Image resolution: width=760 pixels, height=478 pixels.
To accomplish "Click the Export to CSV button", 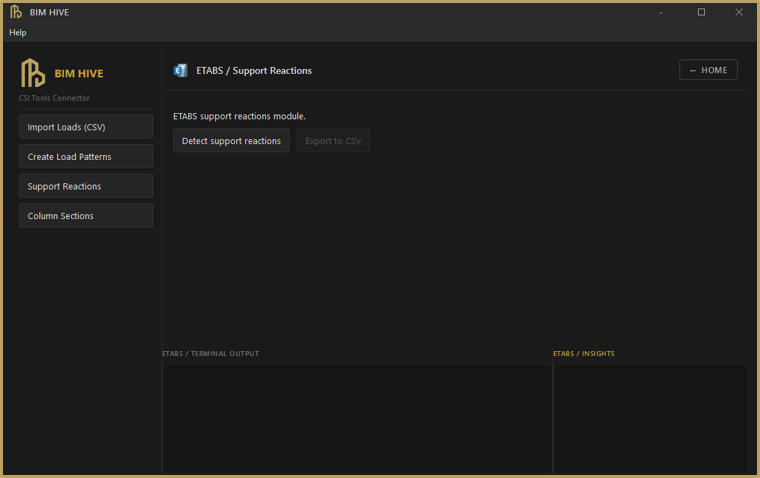I will [333, 141].
